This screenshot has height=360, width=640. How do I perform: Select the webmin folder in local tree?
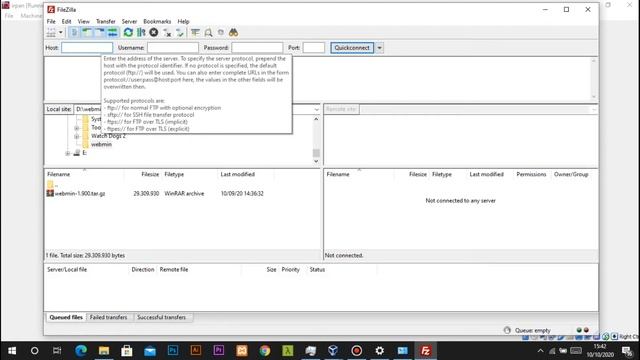click(101, 144)
